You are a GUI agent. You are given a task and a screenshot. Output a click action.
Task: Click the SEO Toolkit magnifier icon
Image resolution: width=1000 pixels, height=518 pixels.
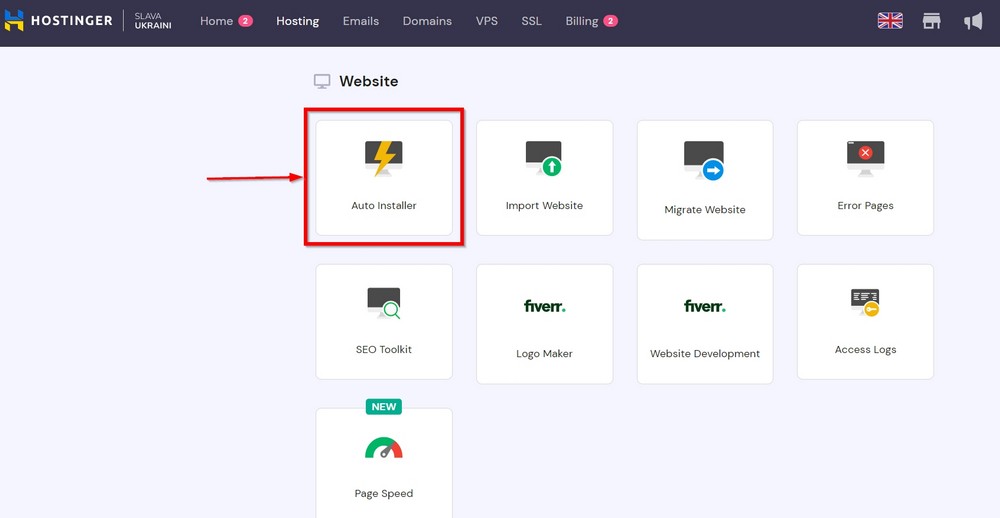tap(384, 303)
